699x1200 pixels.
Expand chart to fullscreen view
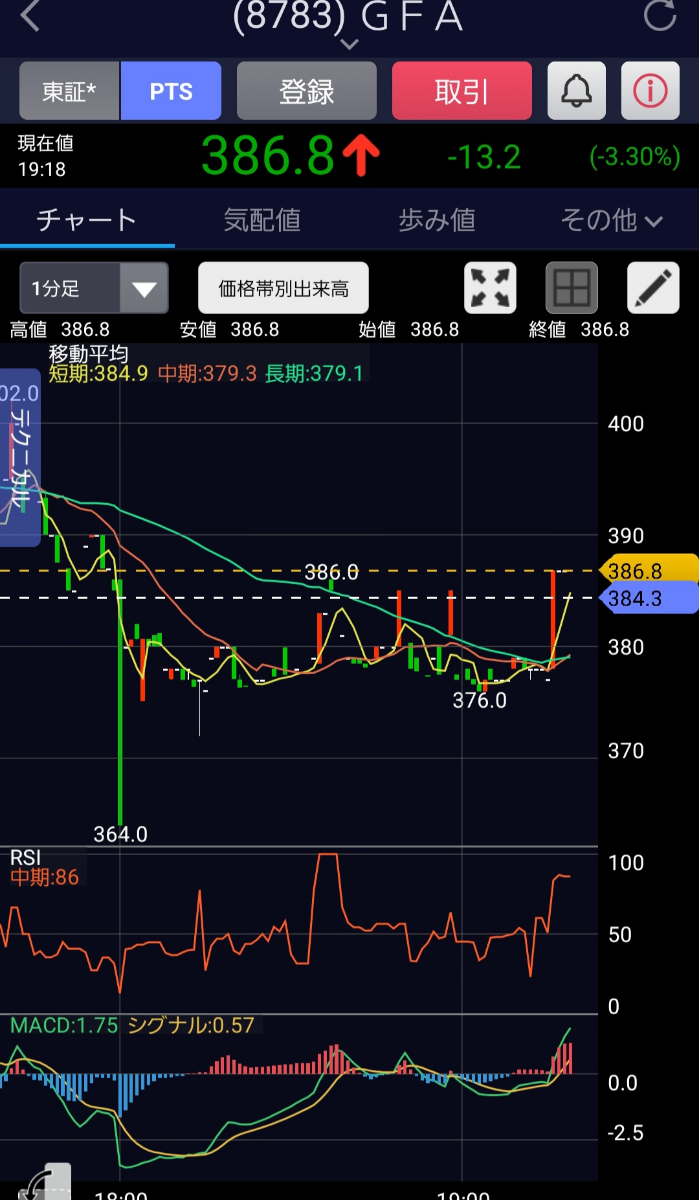click(x=490, y=289)
